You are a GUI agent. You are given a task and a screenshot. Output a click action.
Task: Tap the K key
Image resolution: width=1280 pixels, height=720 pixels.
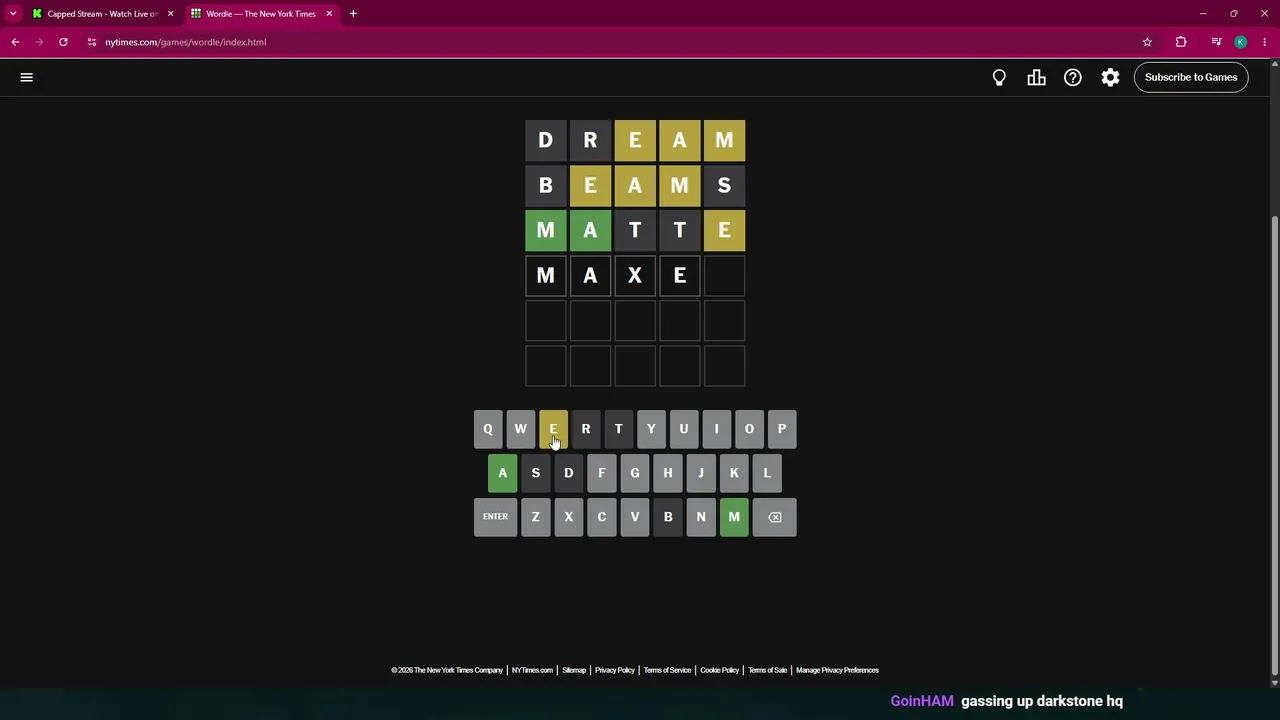[x=734, y=473]
